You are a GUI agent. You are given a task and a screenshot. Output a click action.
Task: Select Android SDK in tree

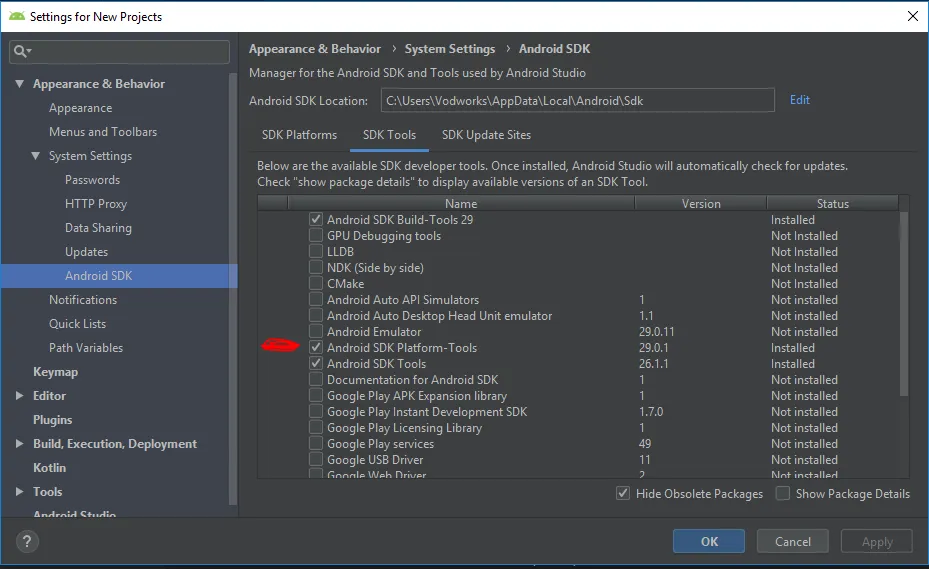pos(119,276)
